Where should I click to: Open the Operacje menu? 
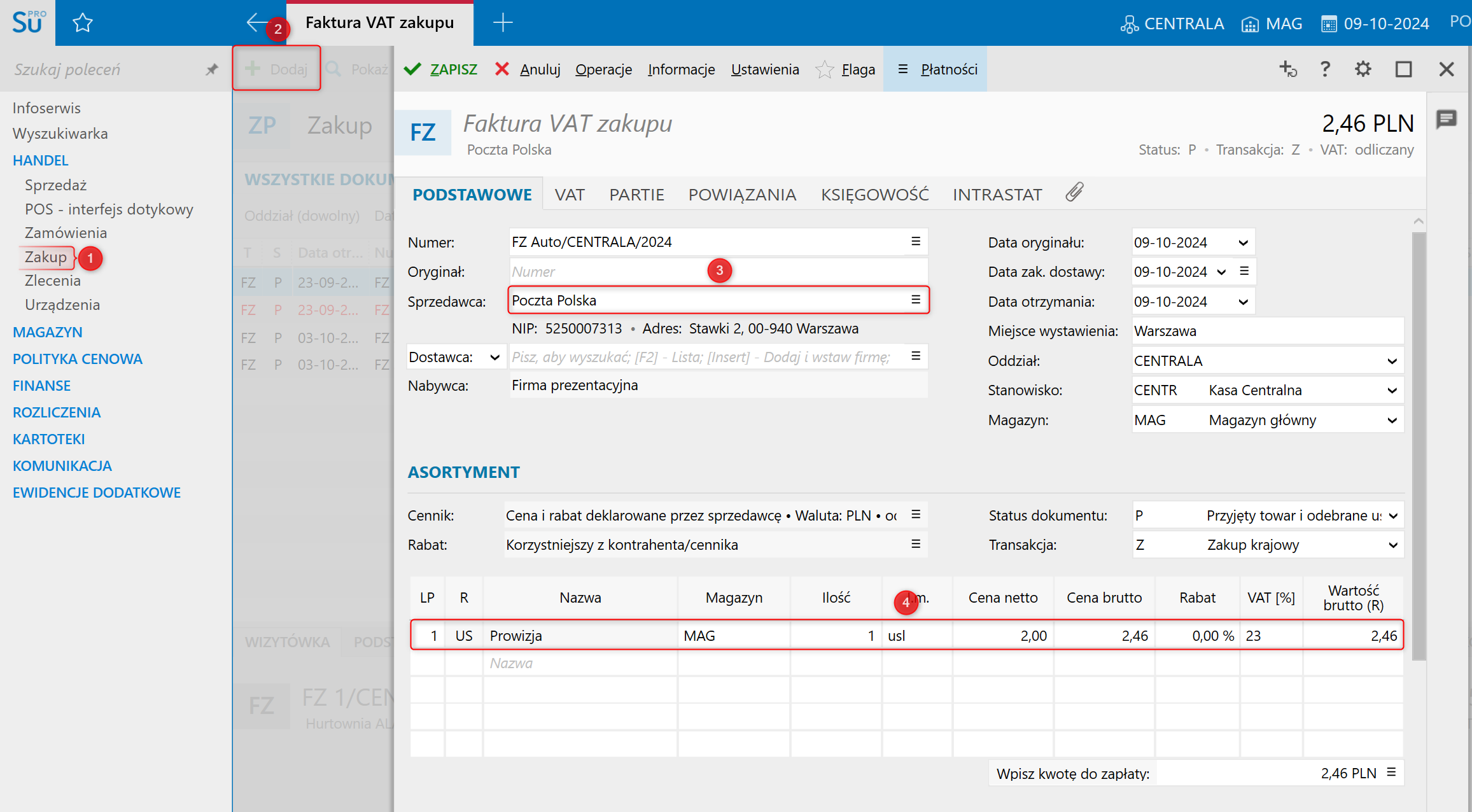coord(603,69)
